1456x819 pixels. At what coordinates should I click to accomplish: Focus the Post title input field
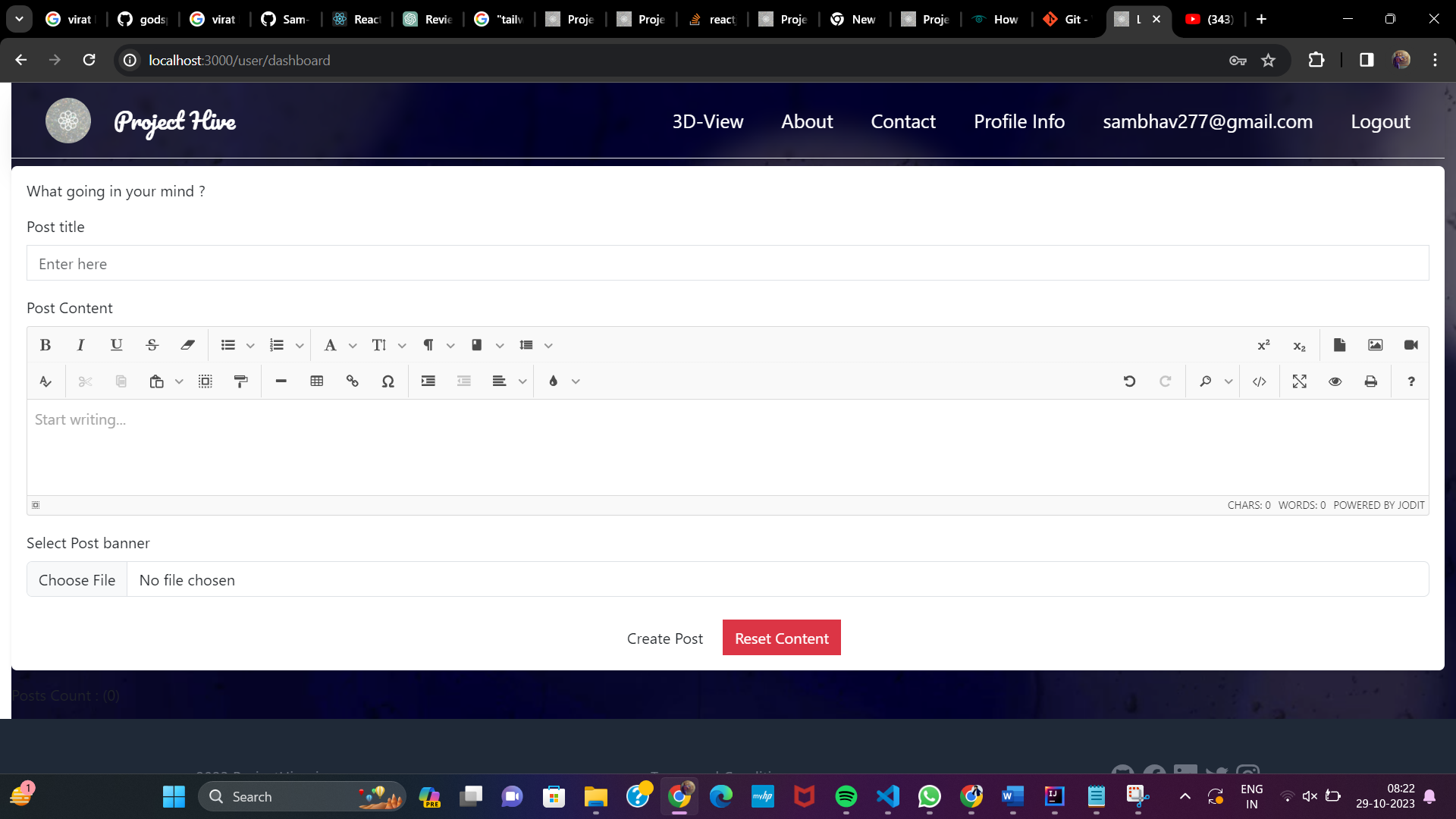[x=727, y=264]
